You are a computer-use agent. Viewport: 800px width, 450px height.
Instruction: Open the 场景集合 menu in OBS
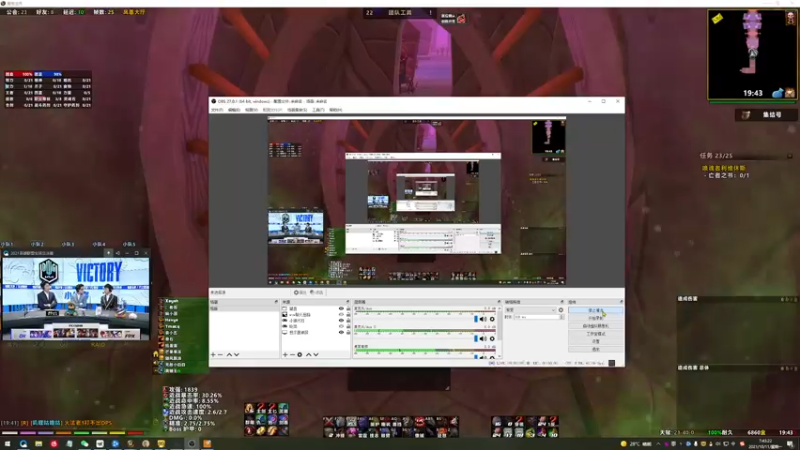coord(297,110)
